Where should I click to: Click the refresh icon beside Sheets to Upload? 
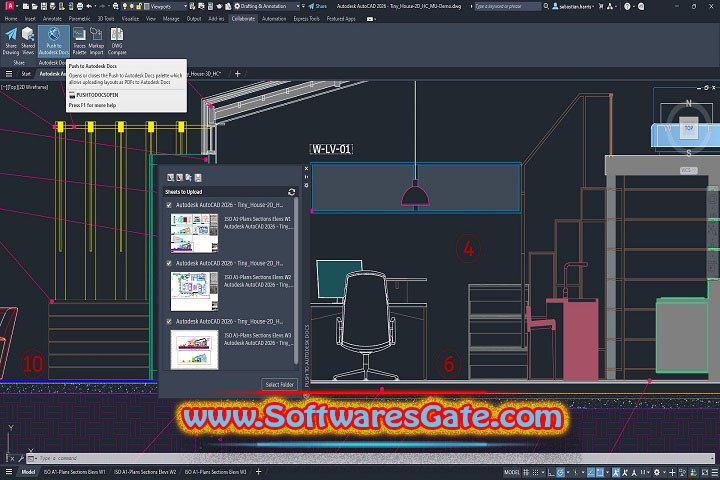pos(291,192)
